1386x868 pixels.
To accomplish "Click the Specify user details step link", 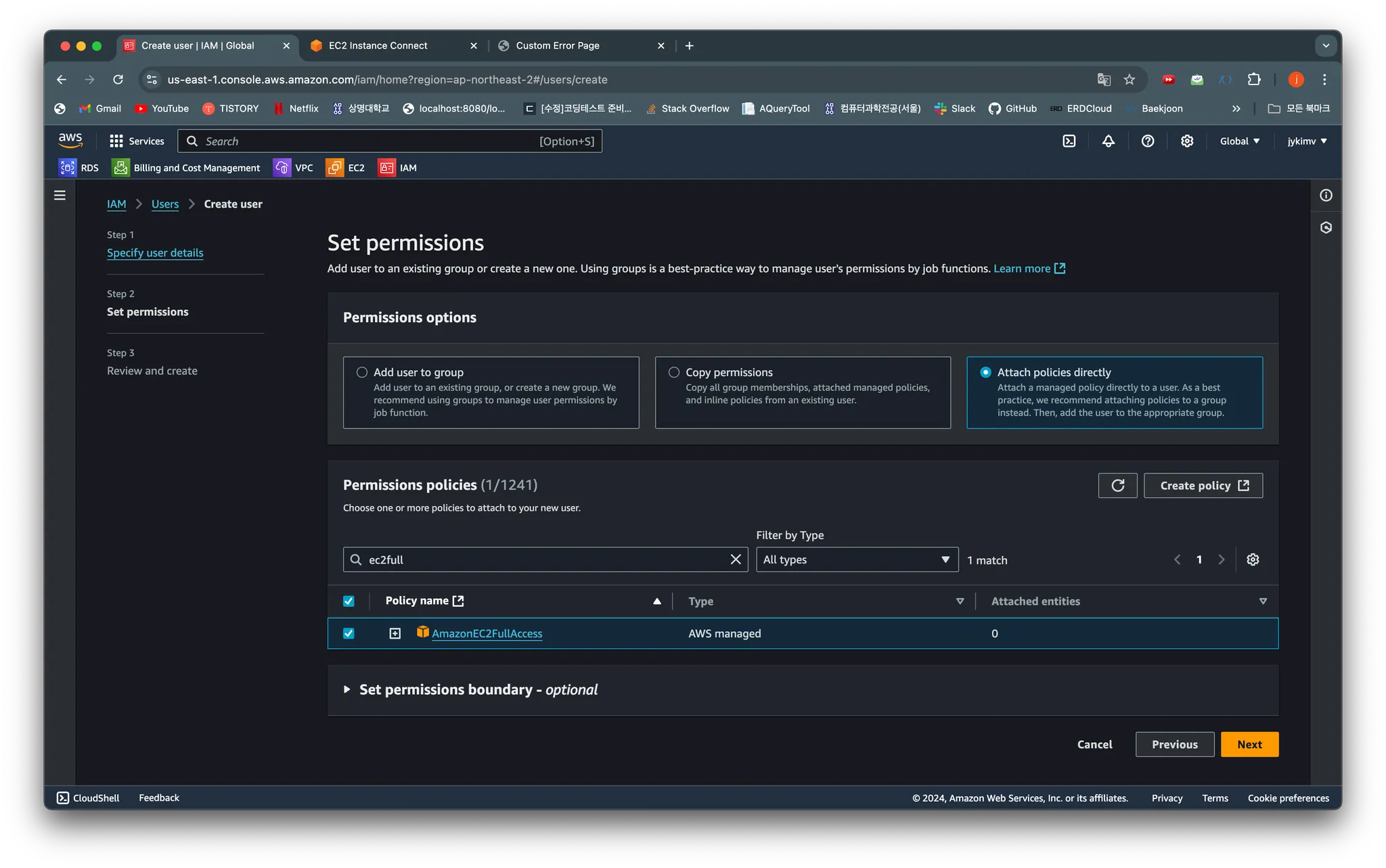I will point(155,252).
